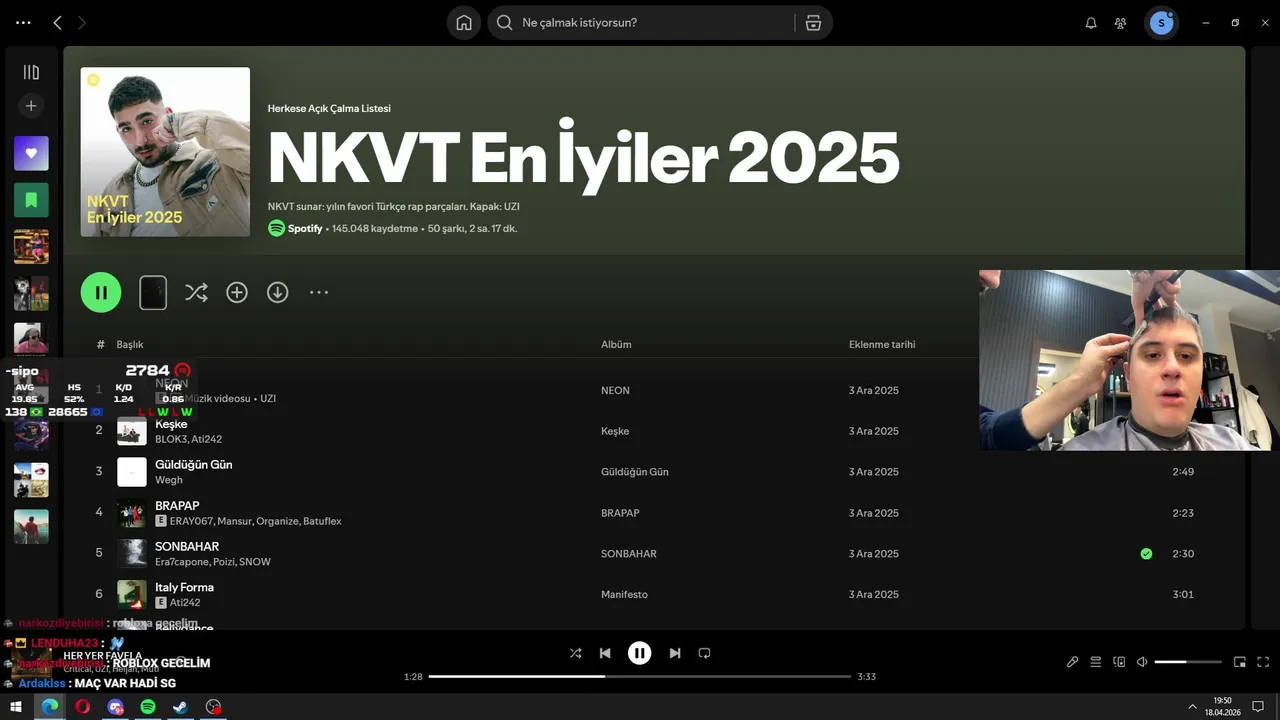The width and height of the screenshot is (1280, 720).
Task: Open the play queue
Action: (1095, 662)
